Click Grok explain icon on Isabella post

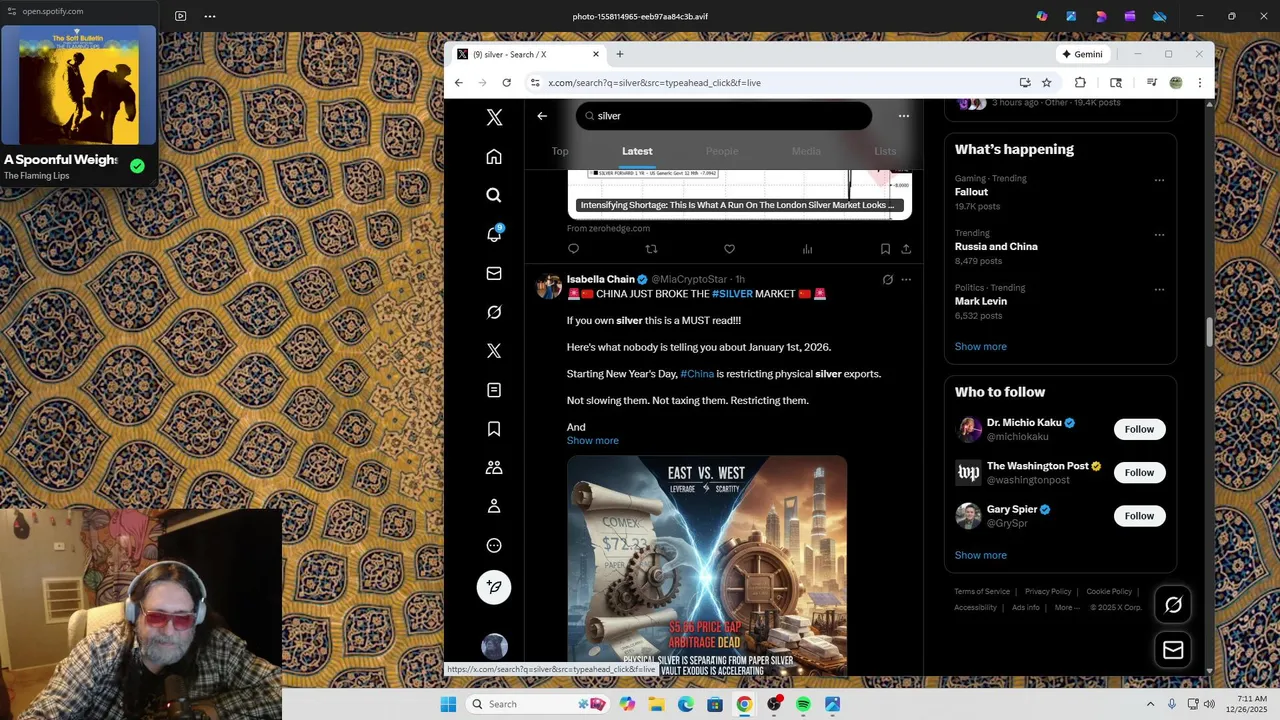click(887, 280)
